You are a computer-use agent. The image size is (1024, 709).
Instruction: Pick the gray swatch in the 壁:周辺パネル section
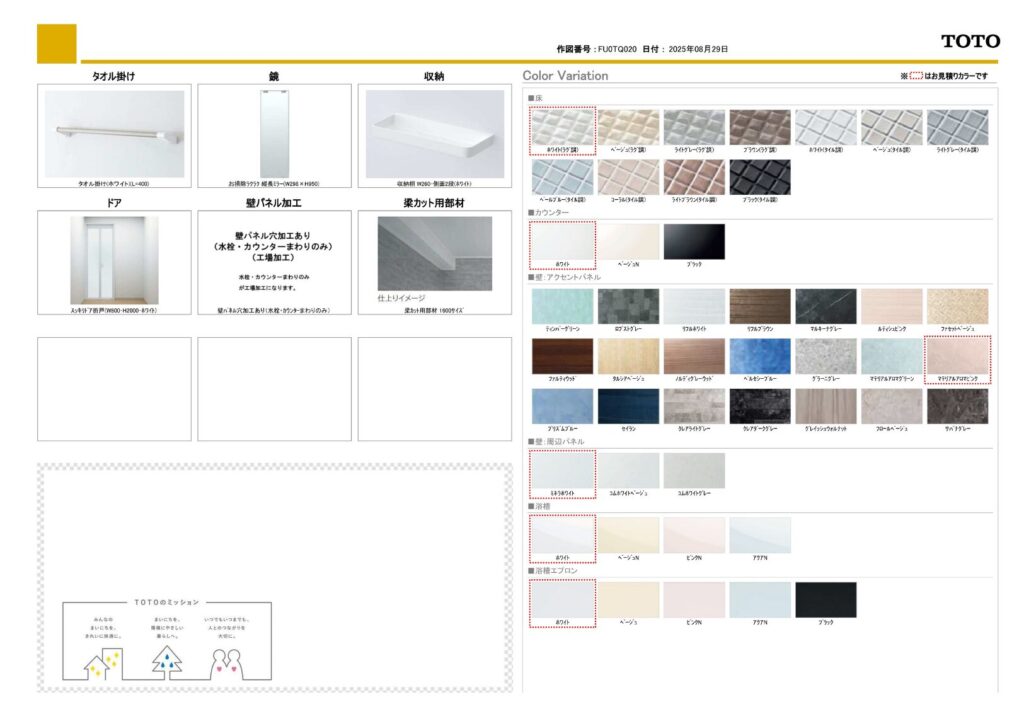tap(694, 471)
